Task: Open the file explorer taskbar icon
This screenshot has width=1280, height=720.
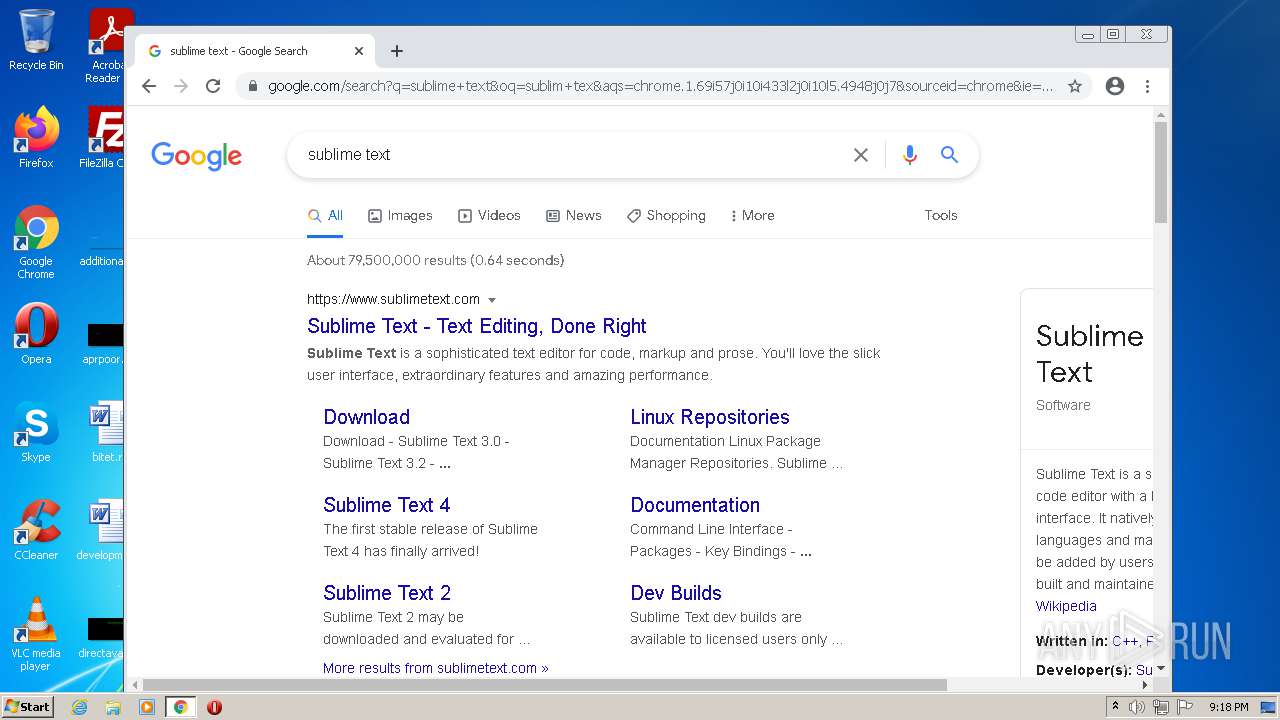Action: 113,707
